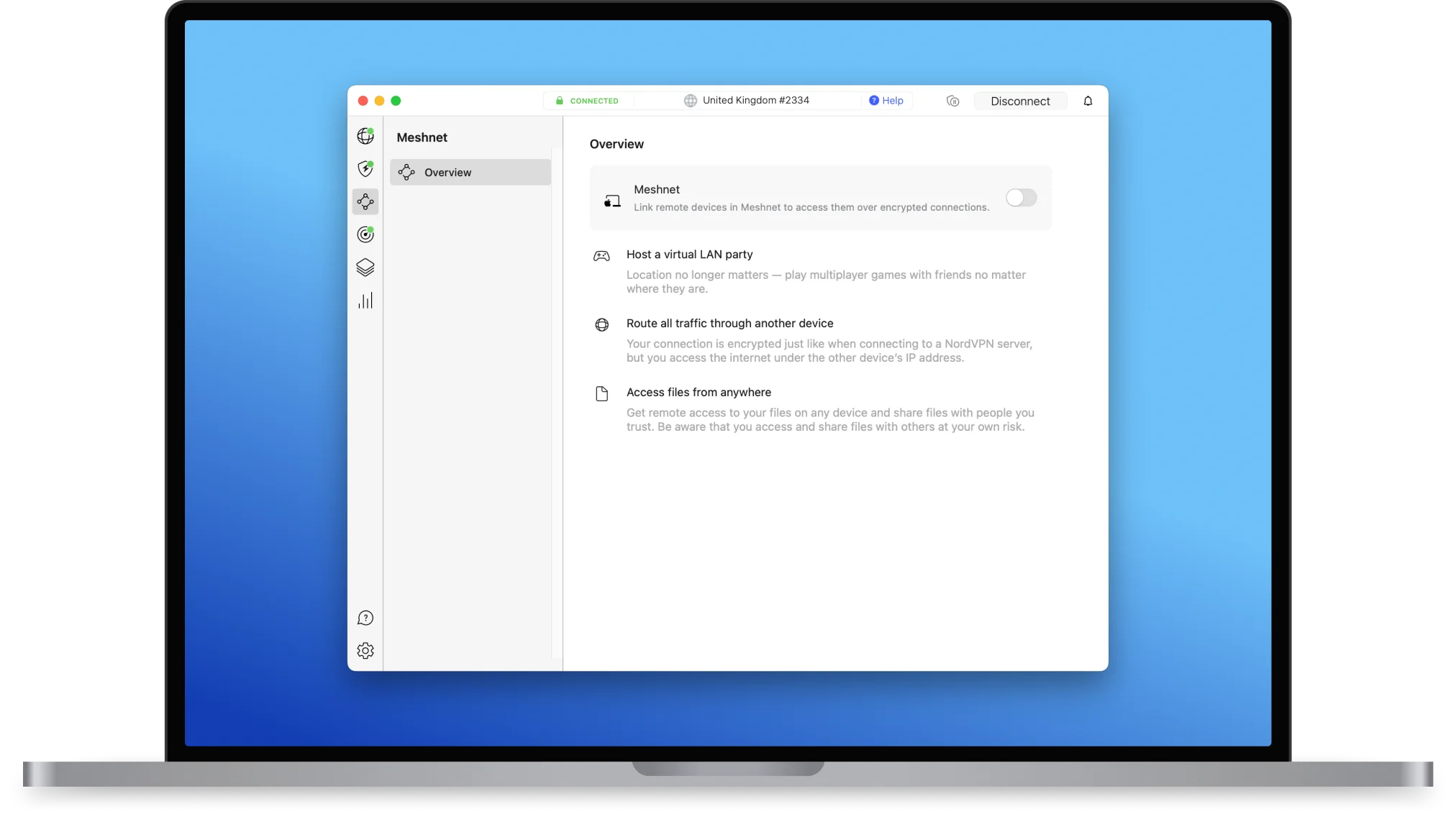Open Threat Protection shield icon
Screen dimensions: 1456x814
click(x=365, y=169)
